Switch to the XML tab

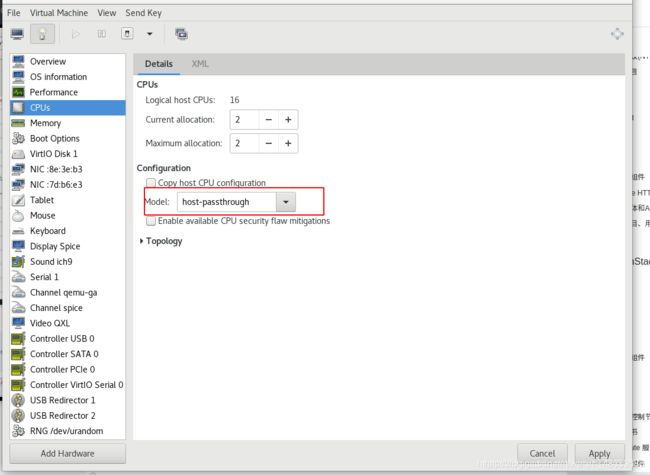click(200, 64)
